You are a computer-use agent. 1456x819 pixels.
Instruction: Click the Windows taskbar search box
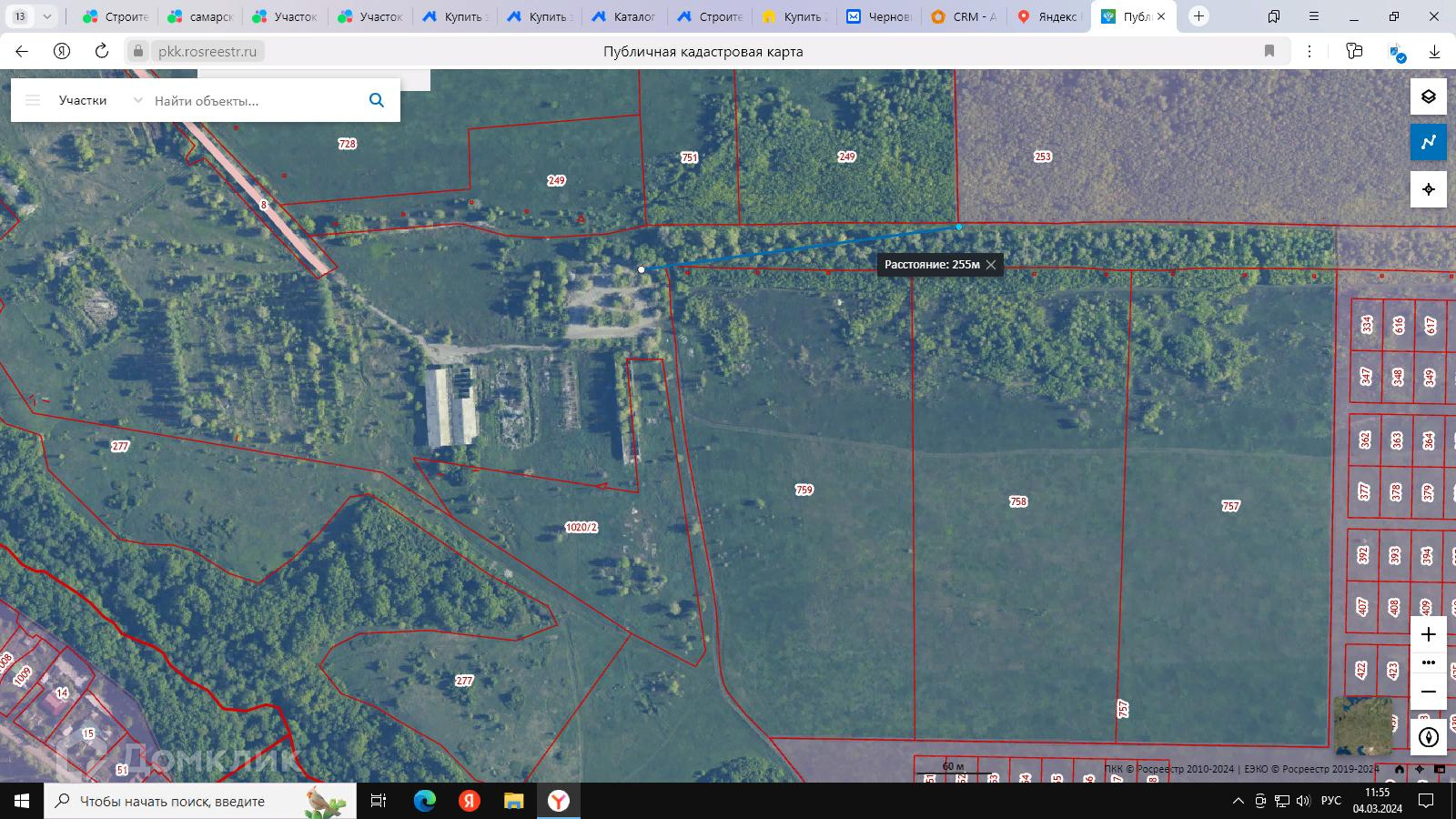(x=200, y=801)
